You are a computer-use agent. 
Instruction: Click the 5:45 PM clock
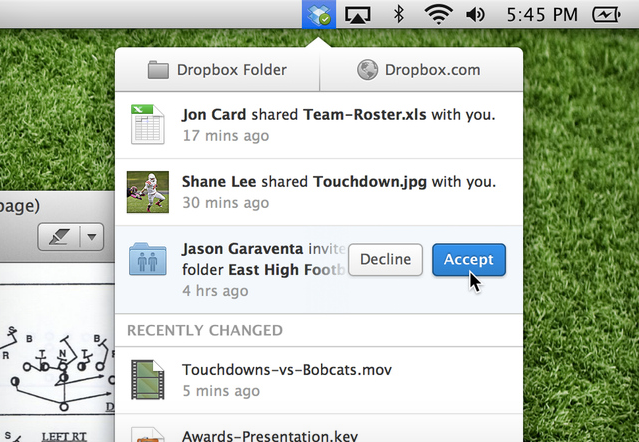(542, 15)
